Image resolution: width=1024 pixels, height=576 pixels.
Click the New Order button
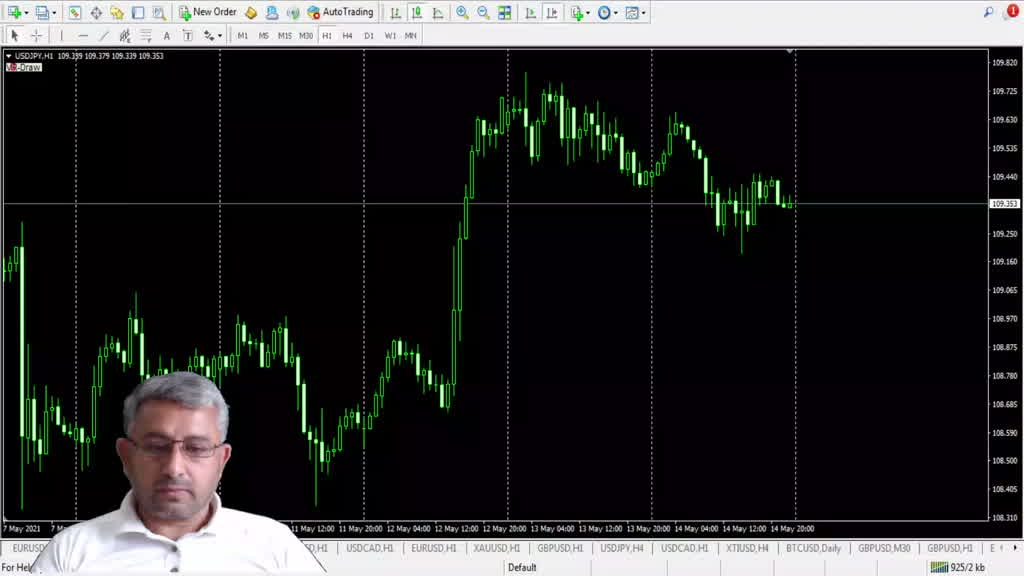pyautogui.click(x=208, y=13)
